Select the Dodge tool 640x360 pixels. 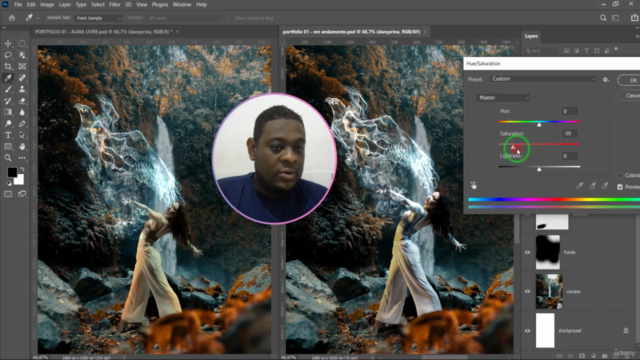point(8,123)
